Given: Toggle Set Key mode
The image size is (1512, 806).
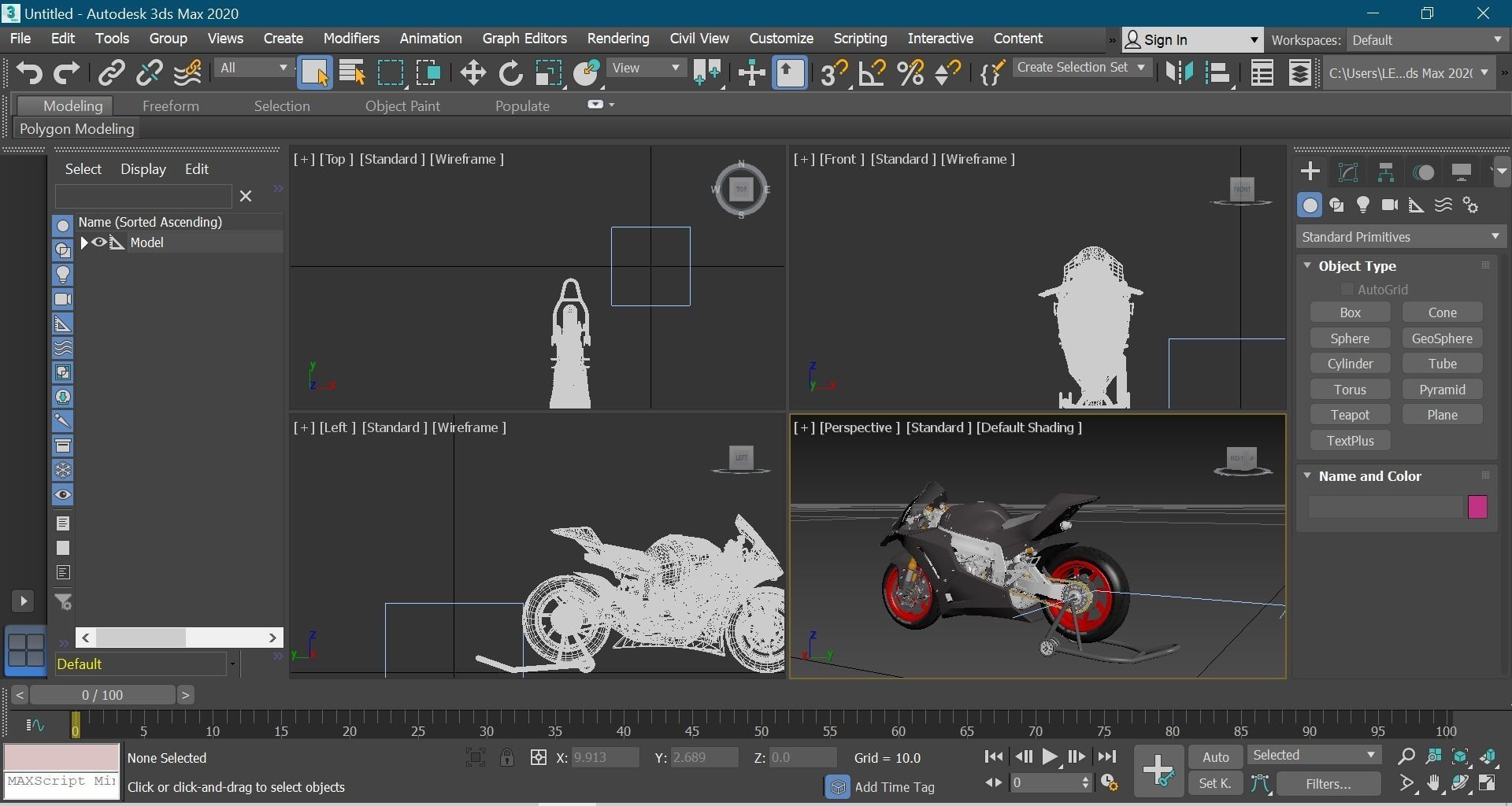Looking at the screenshot, I should [x=1215, y=784].
